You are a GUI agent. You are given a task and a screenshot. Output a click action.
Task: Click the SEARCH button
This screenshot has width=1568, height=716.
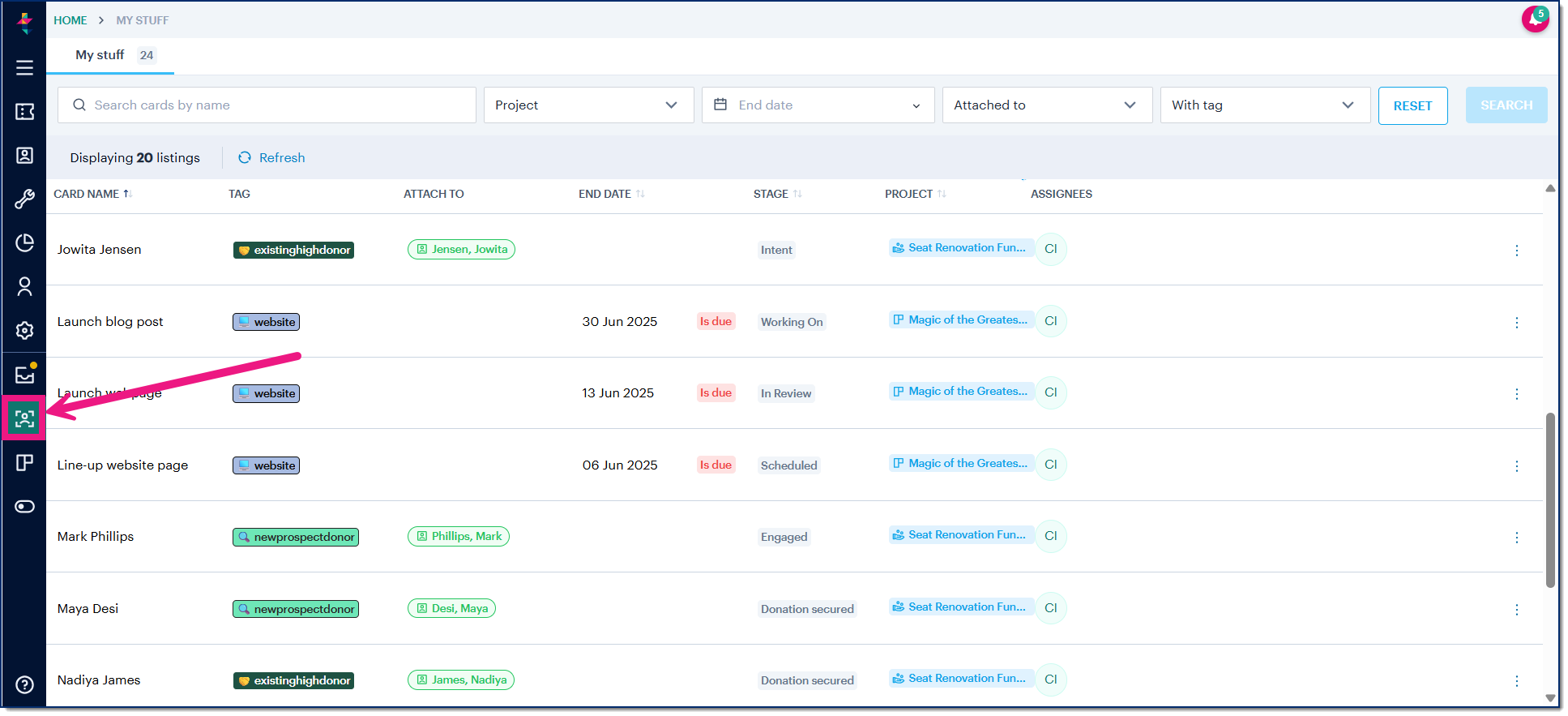(x=1506, y=105)
